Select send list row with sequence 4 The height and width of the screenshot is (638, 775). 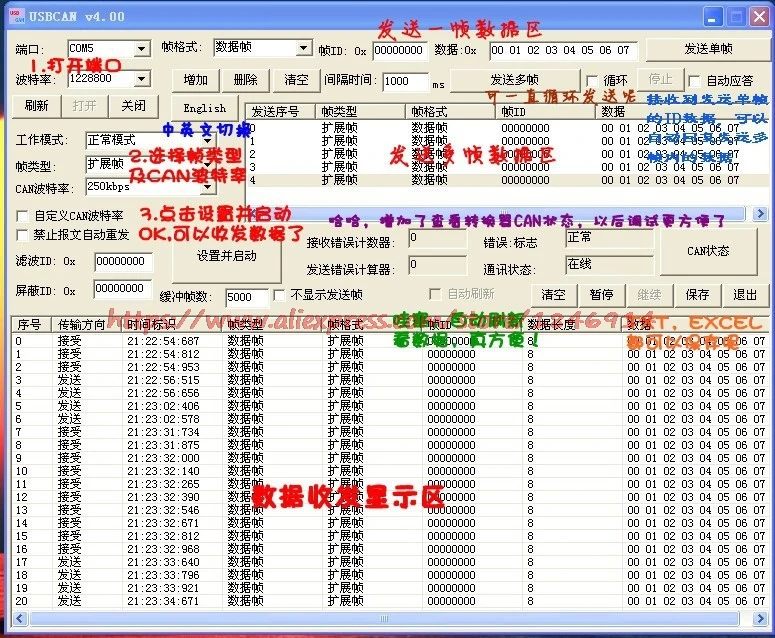click(508, 180)
